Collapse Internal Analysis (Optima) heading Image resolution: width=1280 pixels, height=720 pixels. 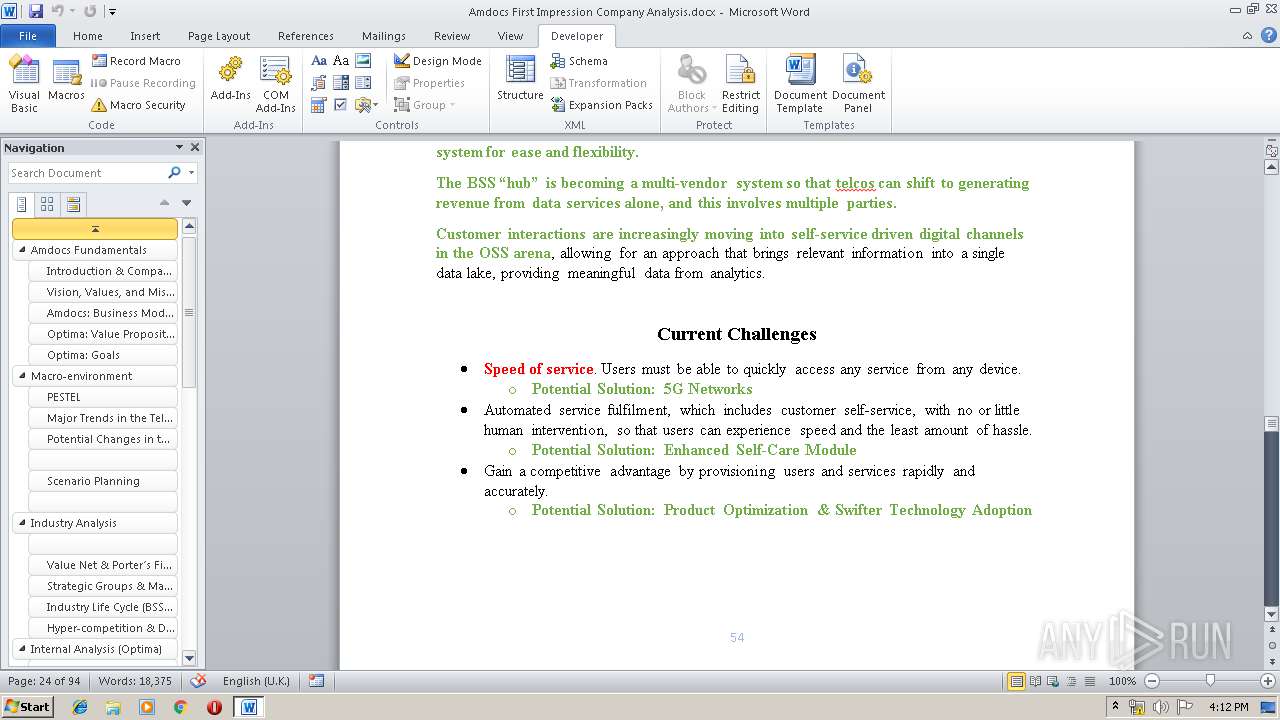tap(22, 649)
